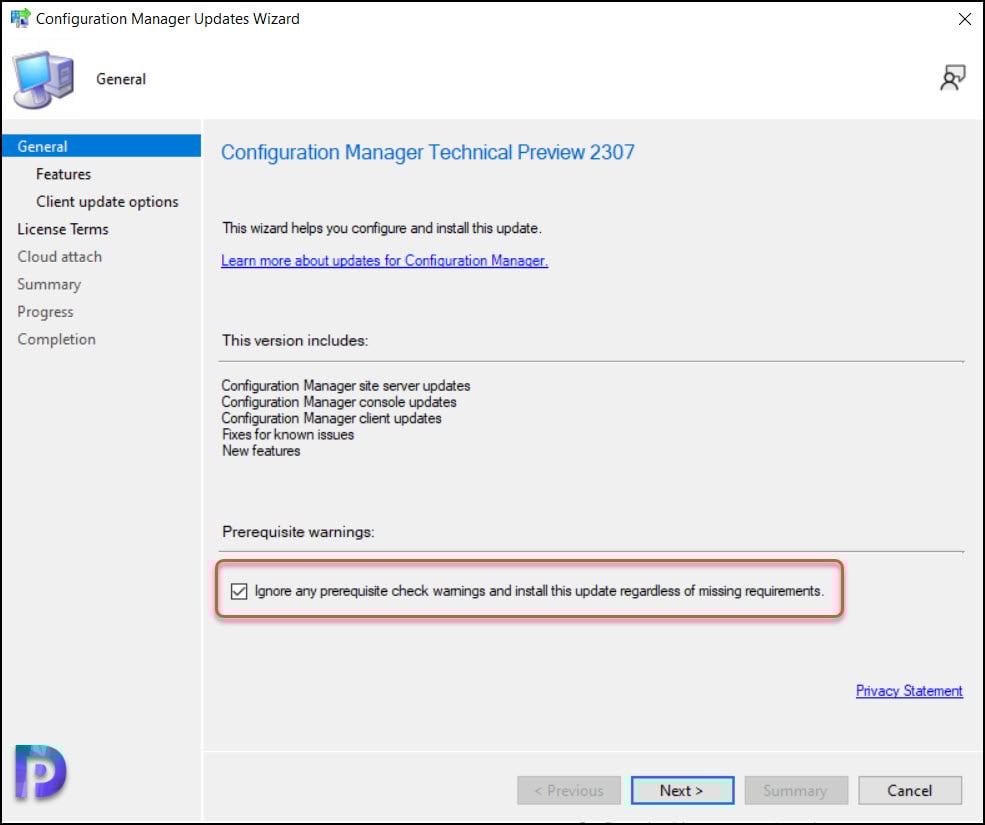Click the Configuration Manager title bar icon

[20, 18]
